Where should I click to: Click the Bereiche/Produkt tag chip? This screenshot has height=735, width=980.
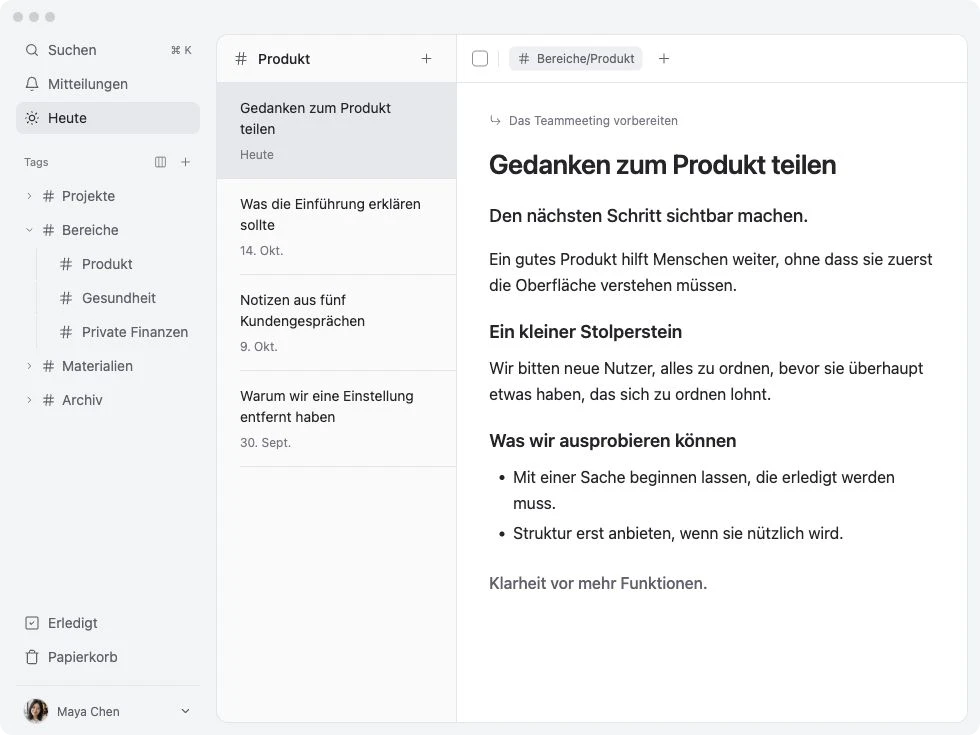point(576,59)
